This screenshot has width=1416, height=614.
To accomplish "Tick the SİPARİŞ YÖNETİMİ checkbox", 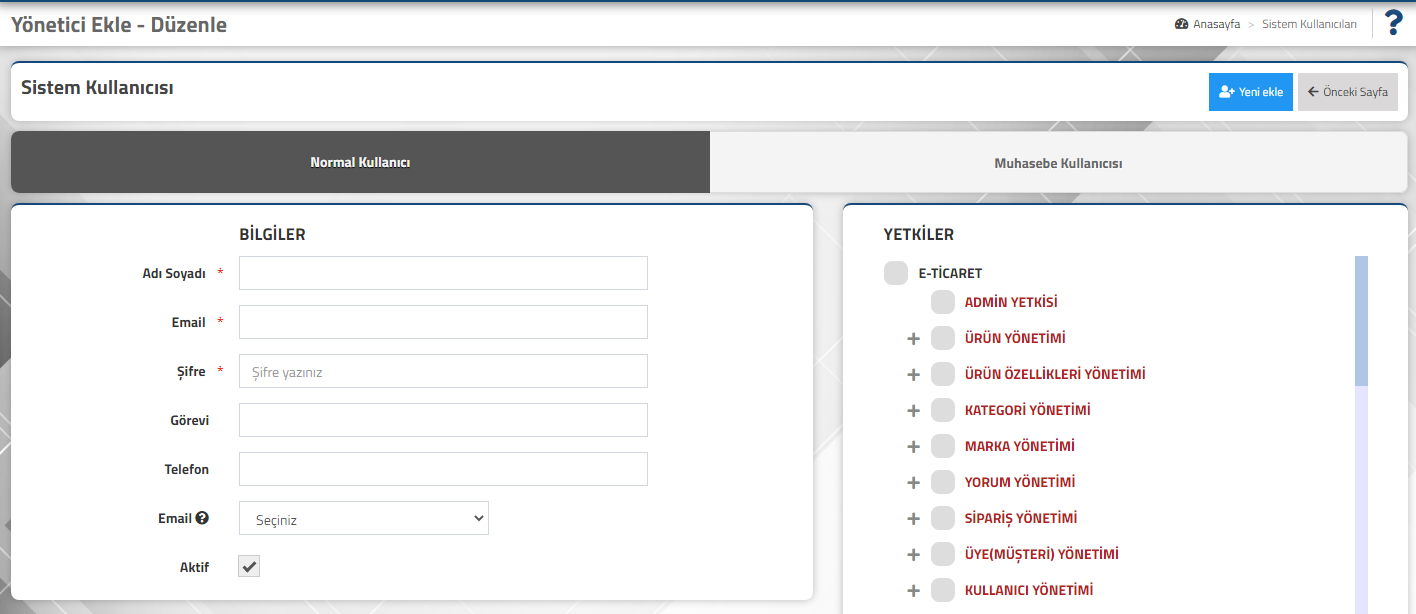I will tap(943, 518).
